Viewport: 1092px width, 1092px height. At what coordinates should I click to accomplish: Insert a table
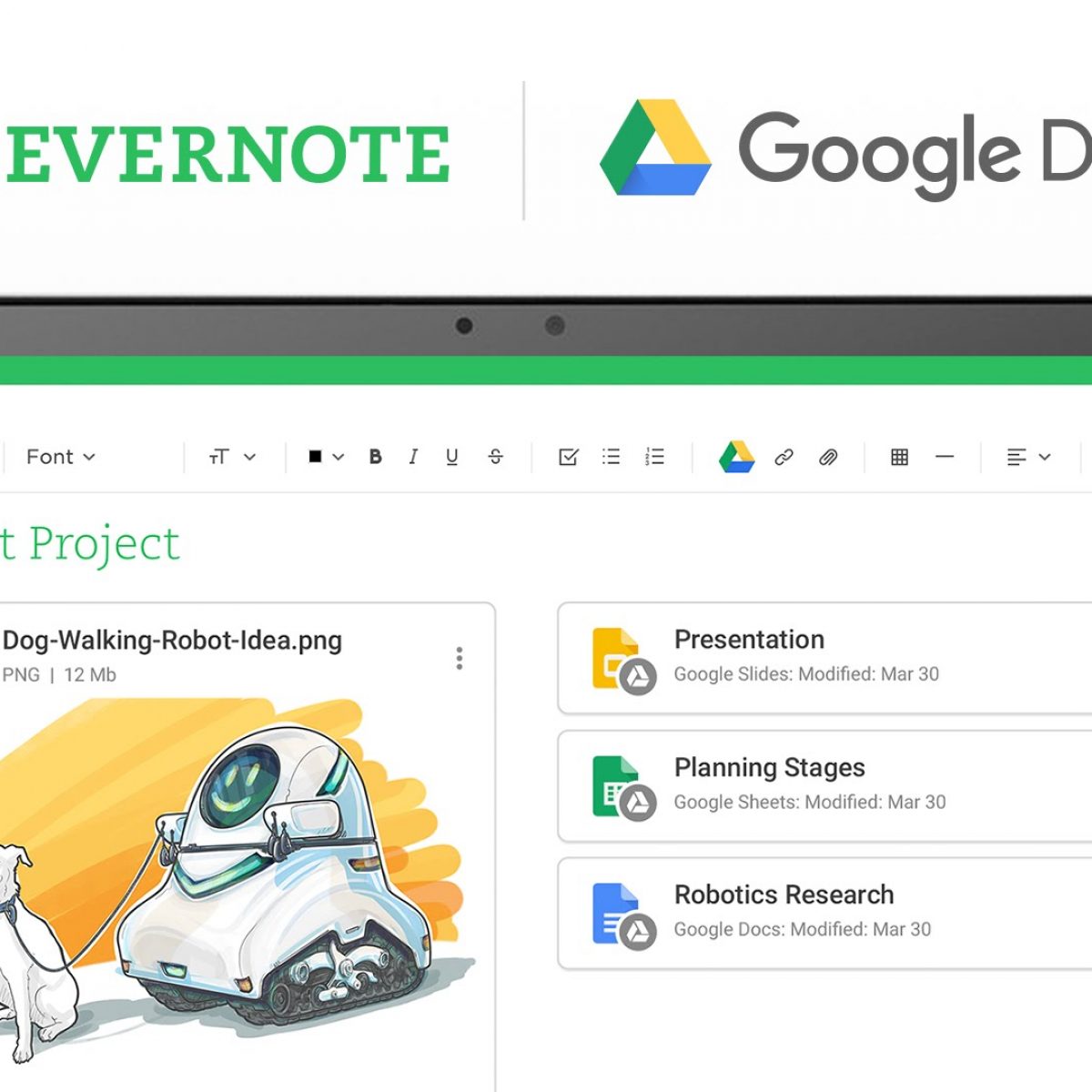[x=899, y=457]
